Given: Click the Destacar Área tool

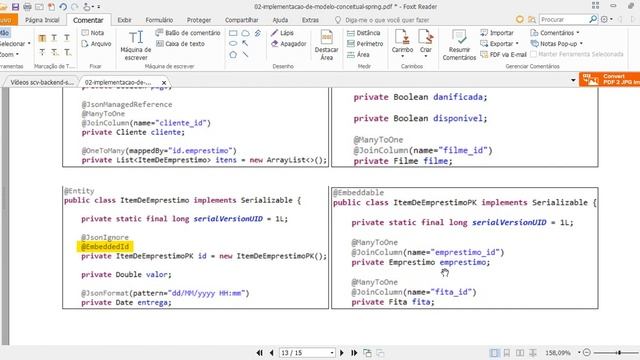Looking at the screenshot, I should (327, 45).
